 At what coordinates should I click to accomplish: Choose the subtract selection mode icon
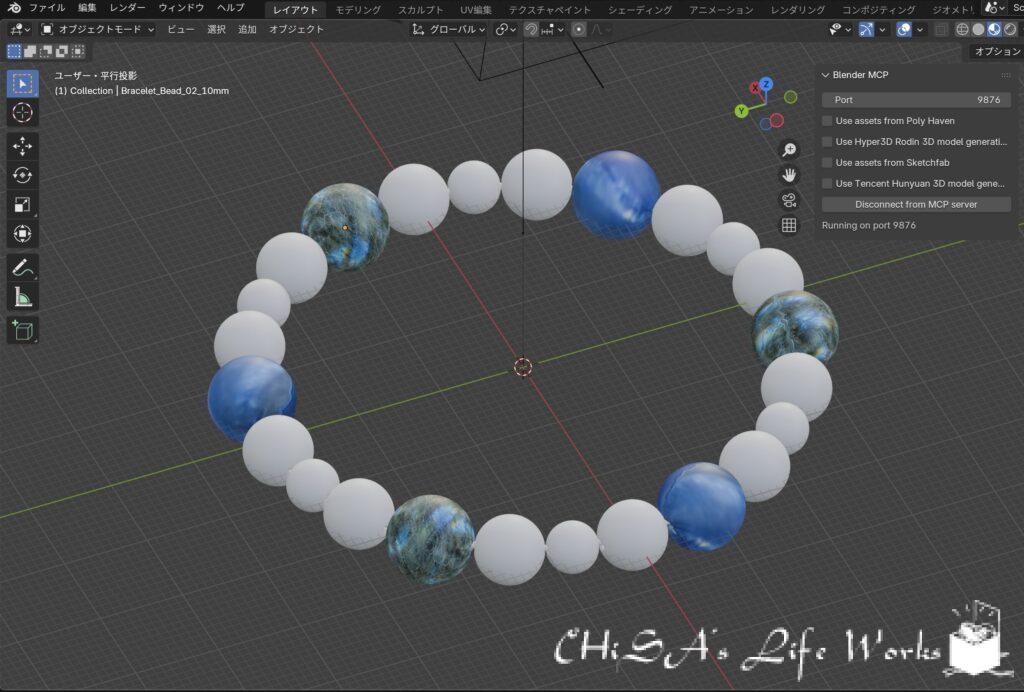pyautogui.click(x=46, y=51)
